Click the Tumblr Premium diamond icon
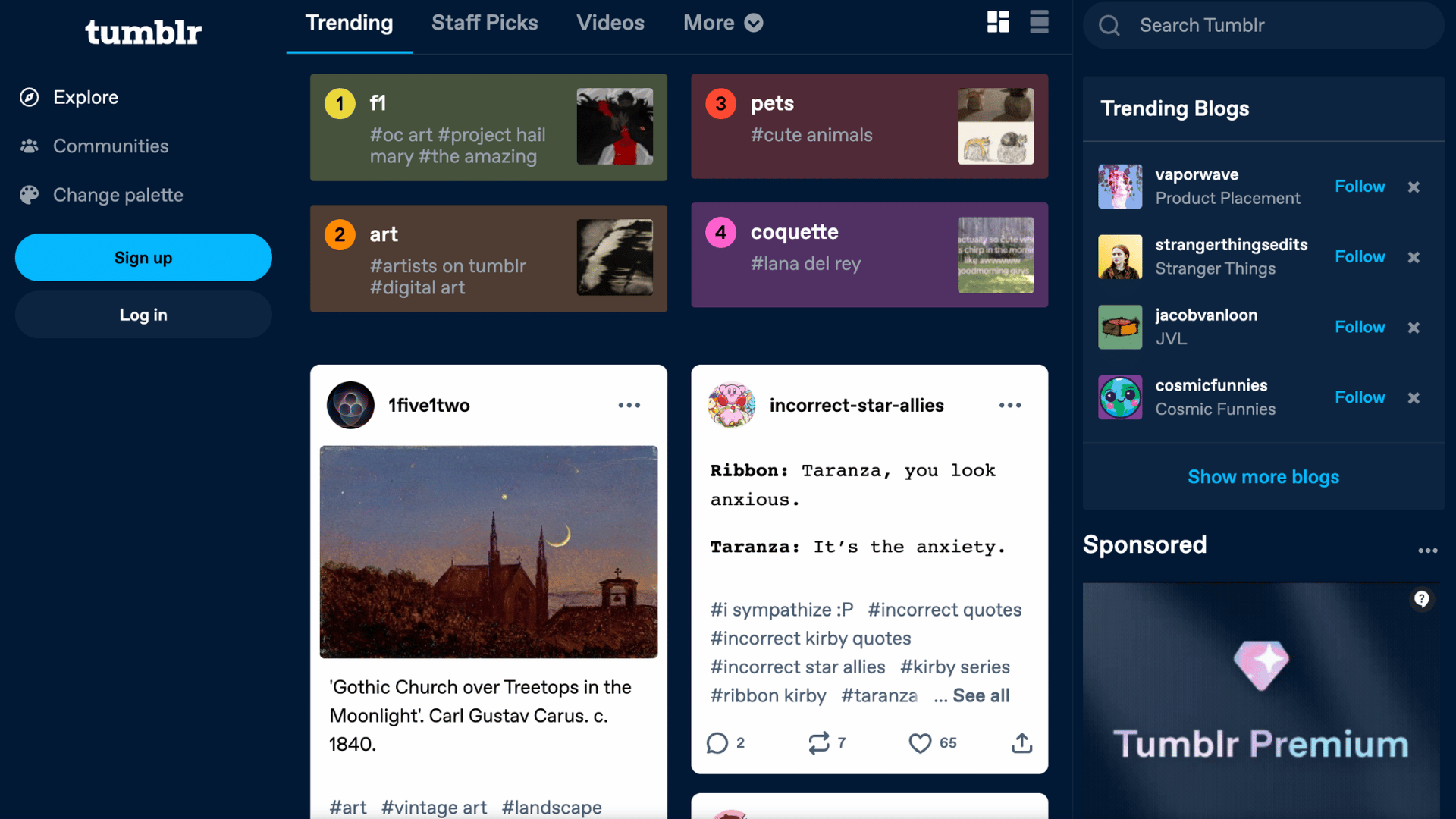Image resolution: width=1456 pixels, height=819 pixels. tap(1261, 665)
